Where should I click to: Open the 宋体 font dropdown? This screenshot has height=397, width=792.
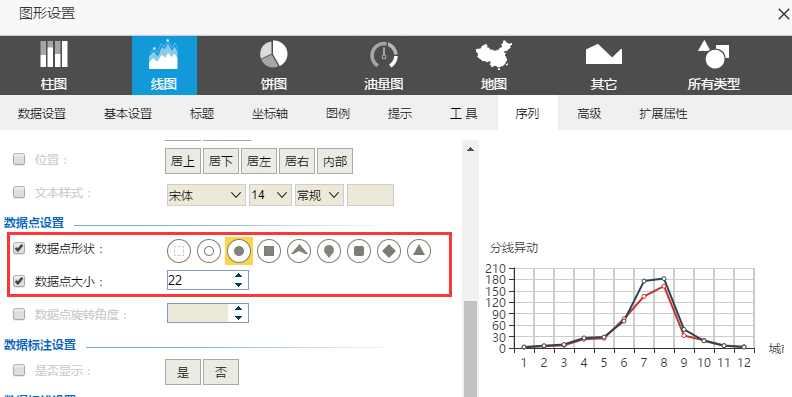(x=206, y=195)
